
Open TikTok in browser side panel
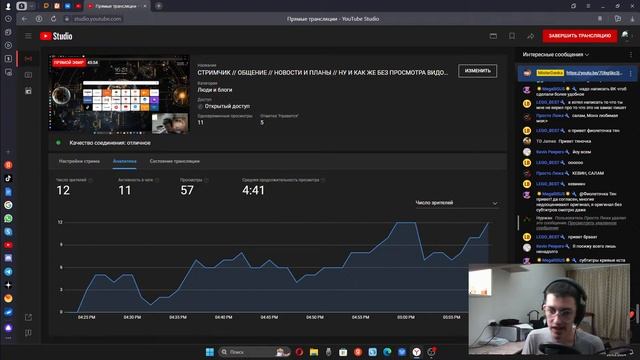coord(8,178)
